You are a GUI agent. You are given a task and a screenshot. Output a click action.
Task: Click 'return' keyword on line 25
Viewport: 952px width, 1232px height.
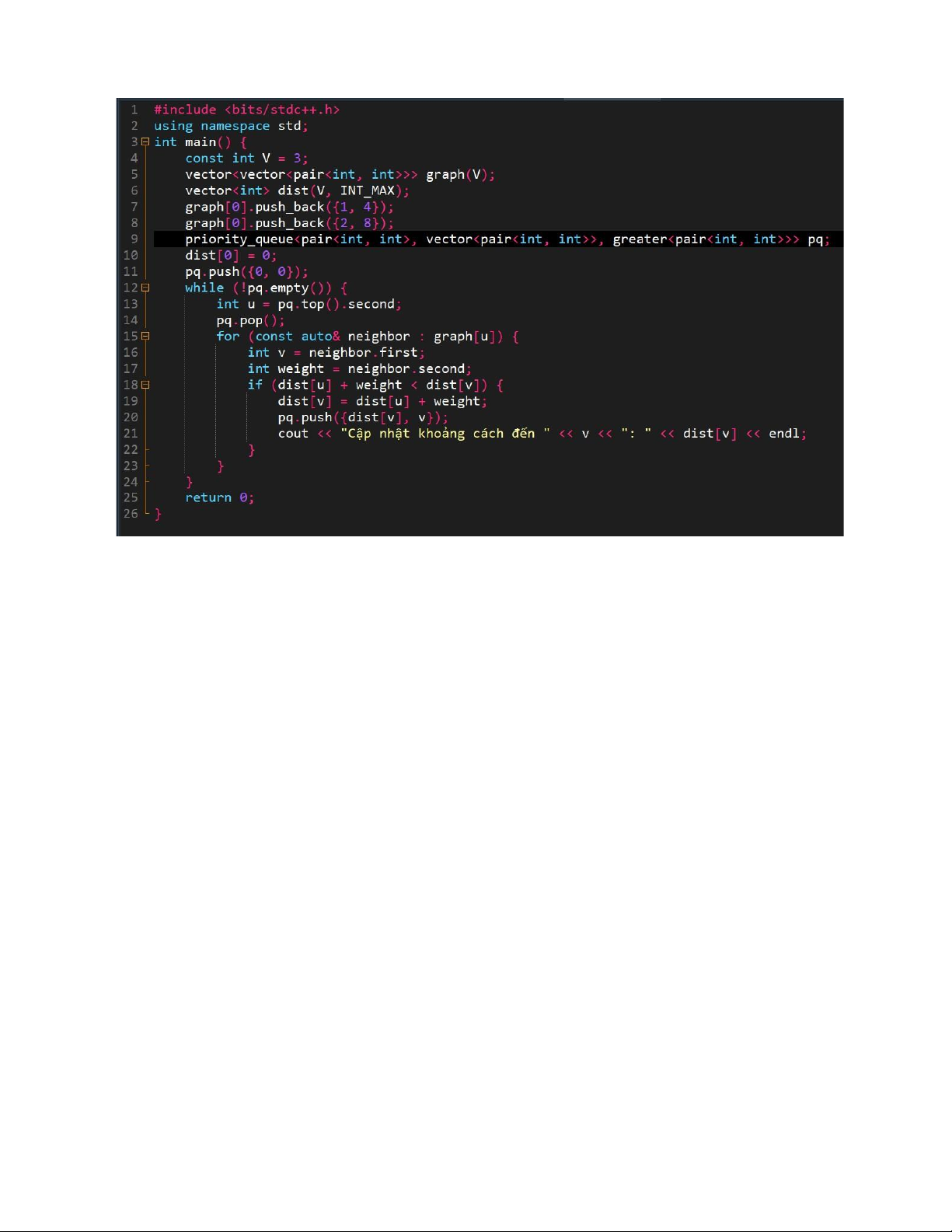coord(208,498)
